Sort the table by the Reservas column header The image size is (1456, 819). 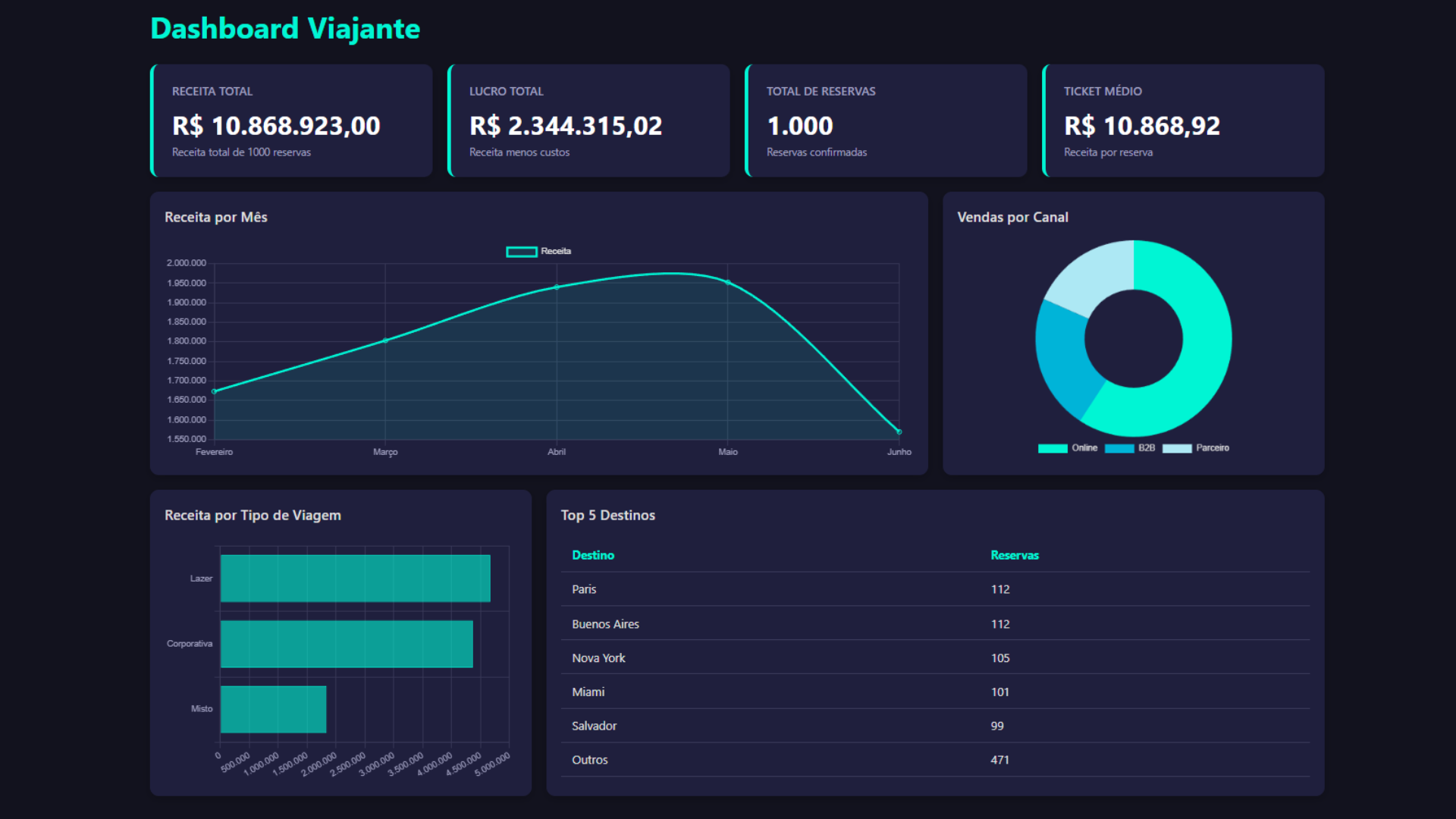pos(1015,554)
